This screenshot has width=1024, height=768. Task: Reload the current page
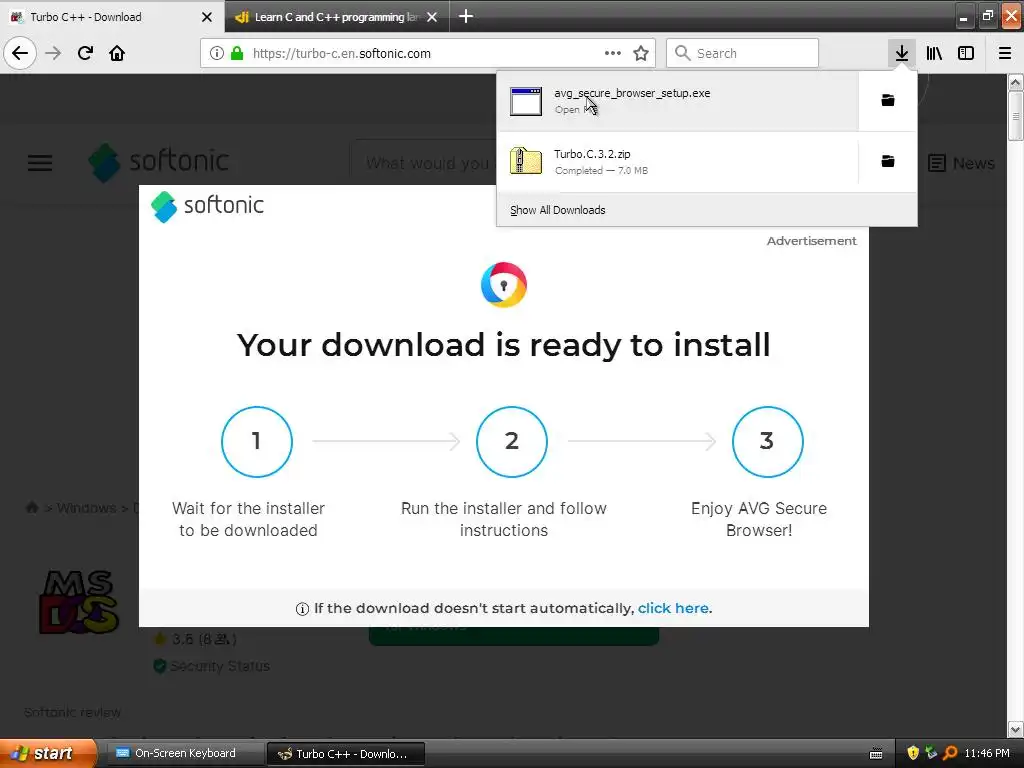click(x=85, y=53)
